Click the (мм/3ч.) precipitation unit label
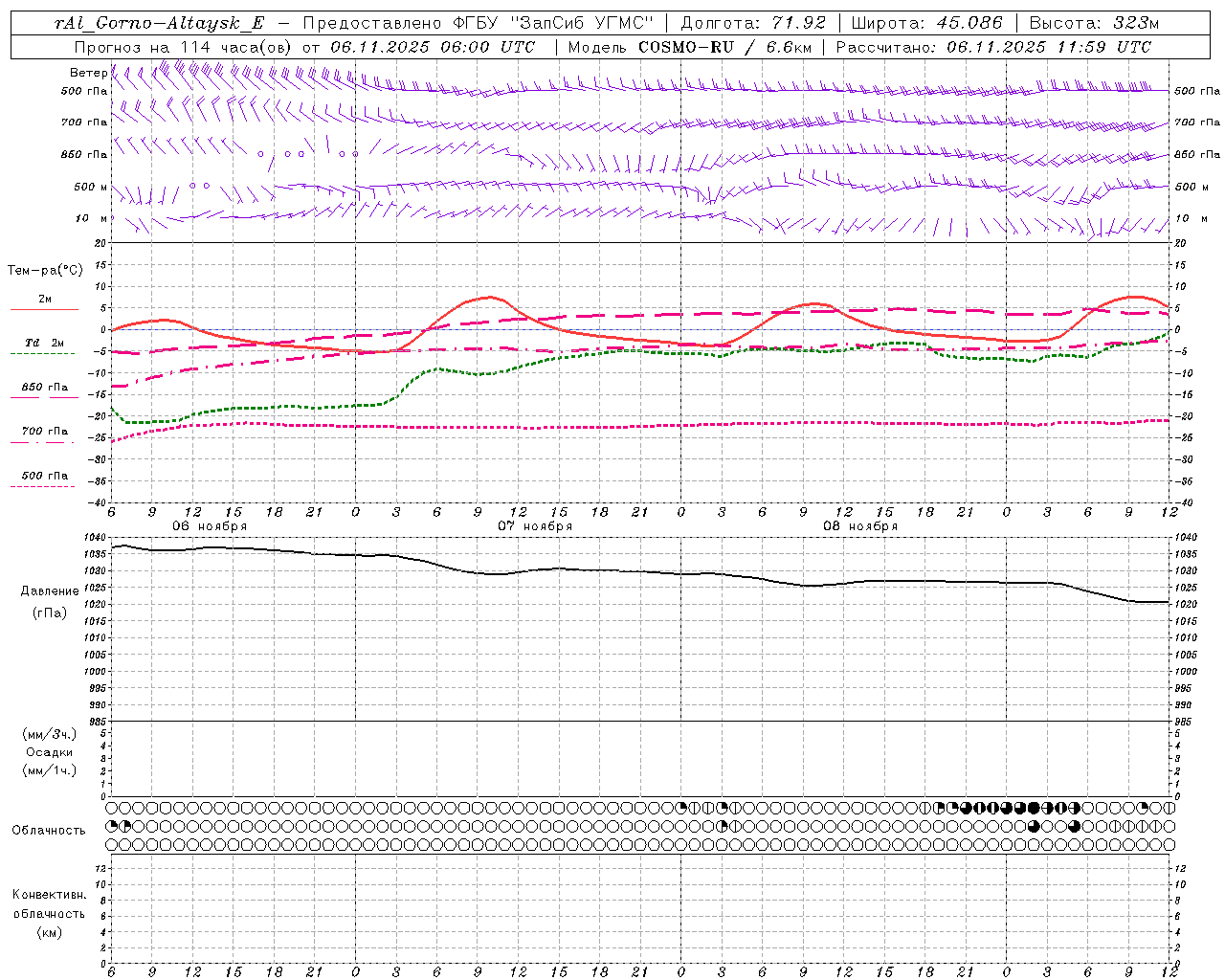 (50, 734)
